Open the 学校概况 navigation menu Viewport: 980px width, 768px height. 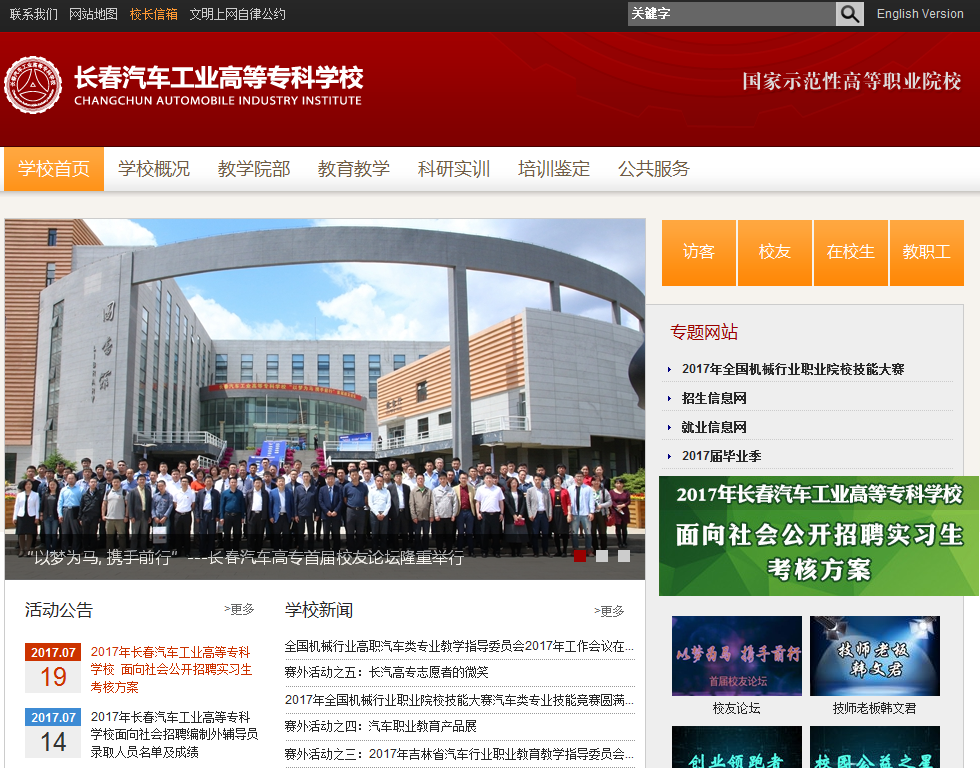(x=154, y=169)
